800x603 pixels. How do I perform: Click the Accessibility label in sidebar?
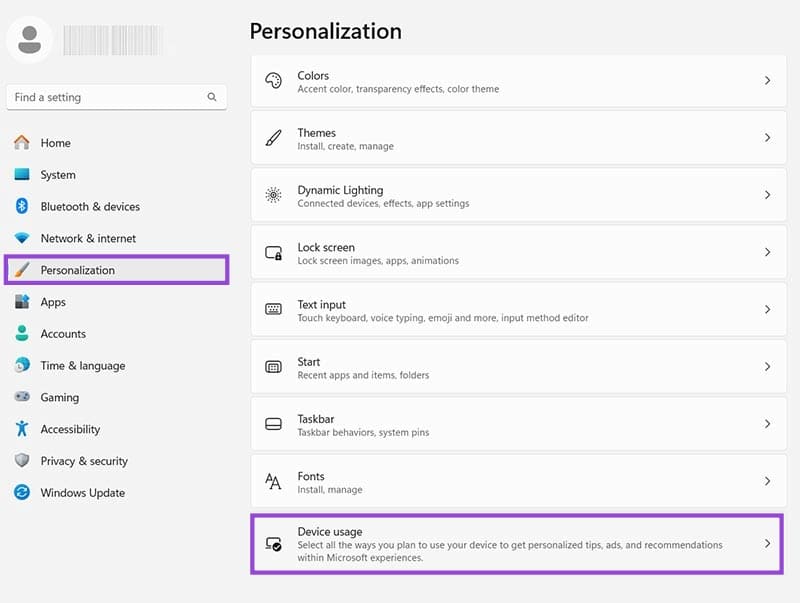click(70, 429)
